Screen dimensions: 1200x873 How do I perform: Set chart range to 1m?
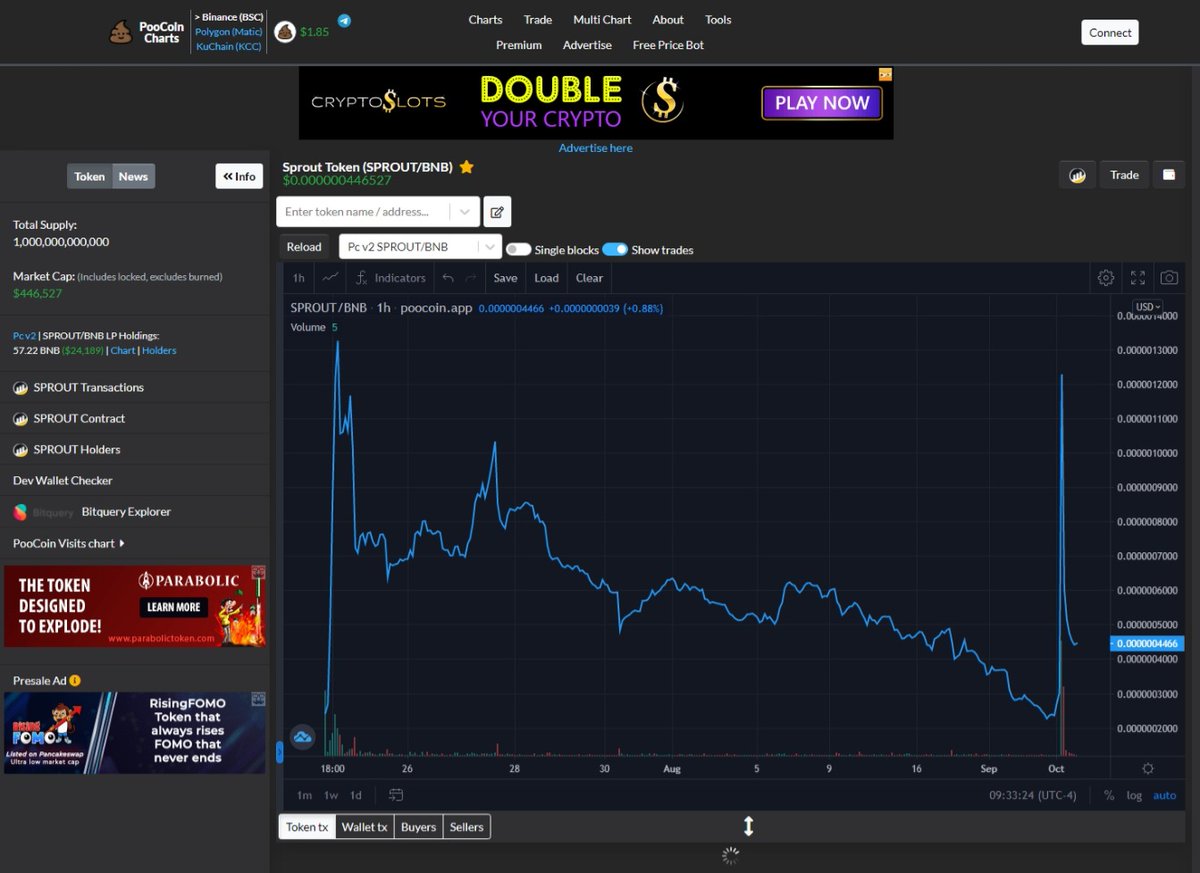pyautogui.click(x=305, y=795)
